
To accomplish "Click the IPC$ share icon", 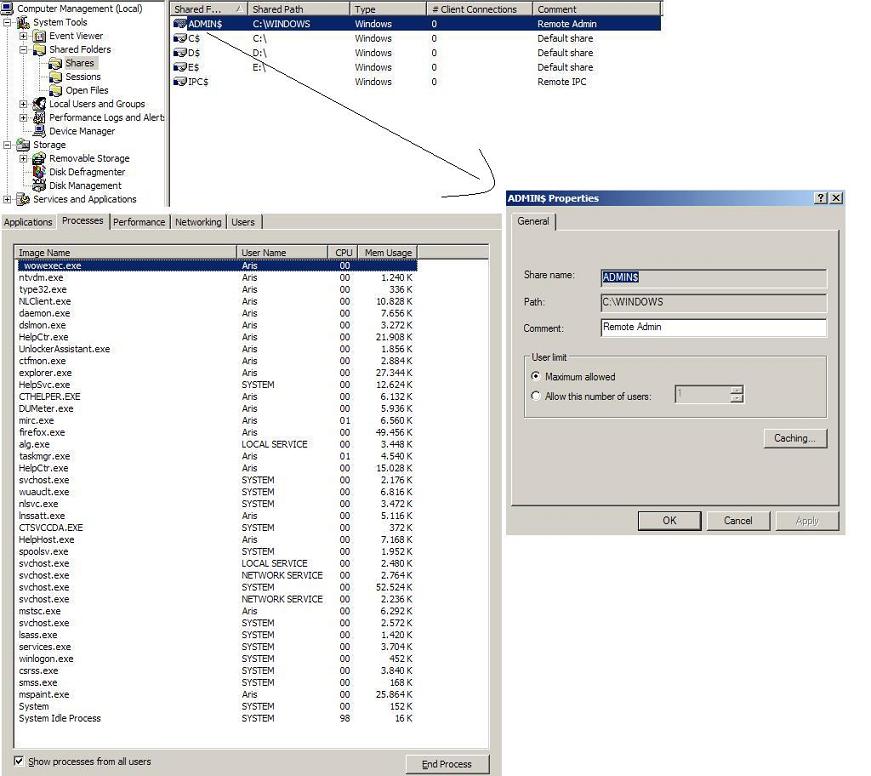I will tap(180, 82).
